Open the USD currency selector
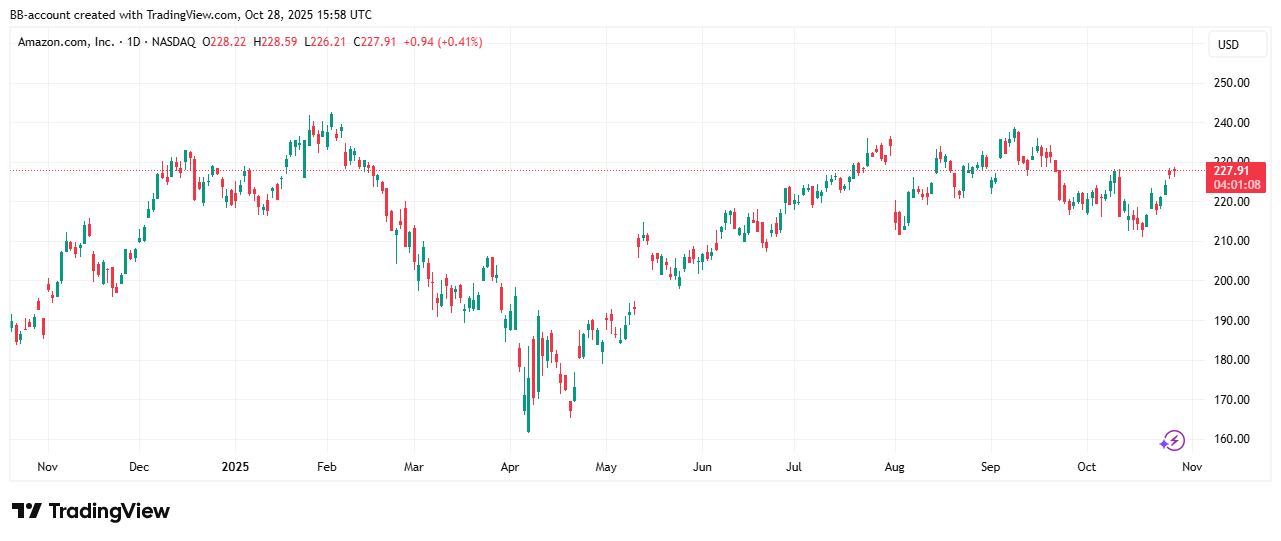1281x541 pixels. pyautogui.click(x=1227, y=45)
